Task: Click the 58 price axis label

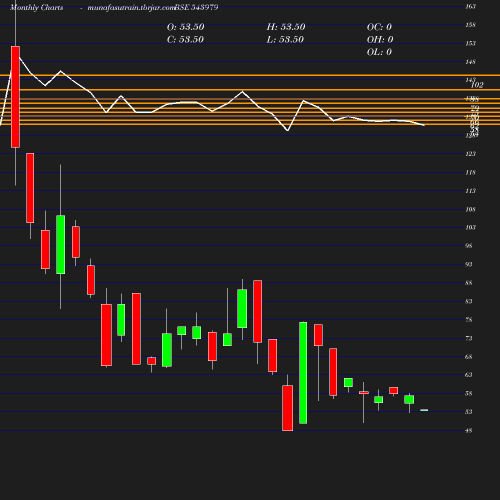Action: (469, 394)
